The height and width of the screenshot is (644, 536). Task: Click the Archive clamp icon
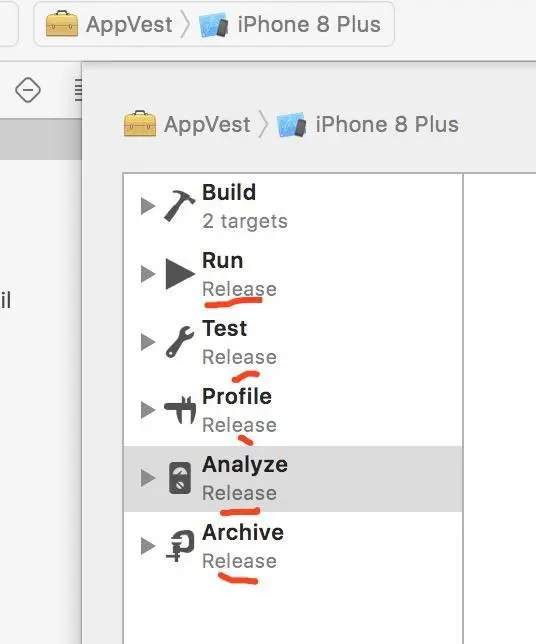click(x=180, y=545)
